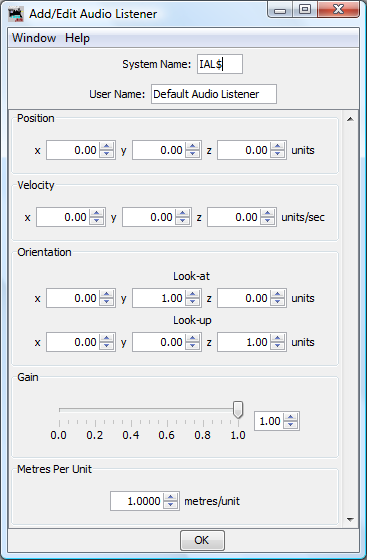Increase Velocity z with up arrow
This screenshot has height=560, width=367.
(267, 213)
